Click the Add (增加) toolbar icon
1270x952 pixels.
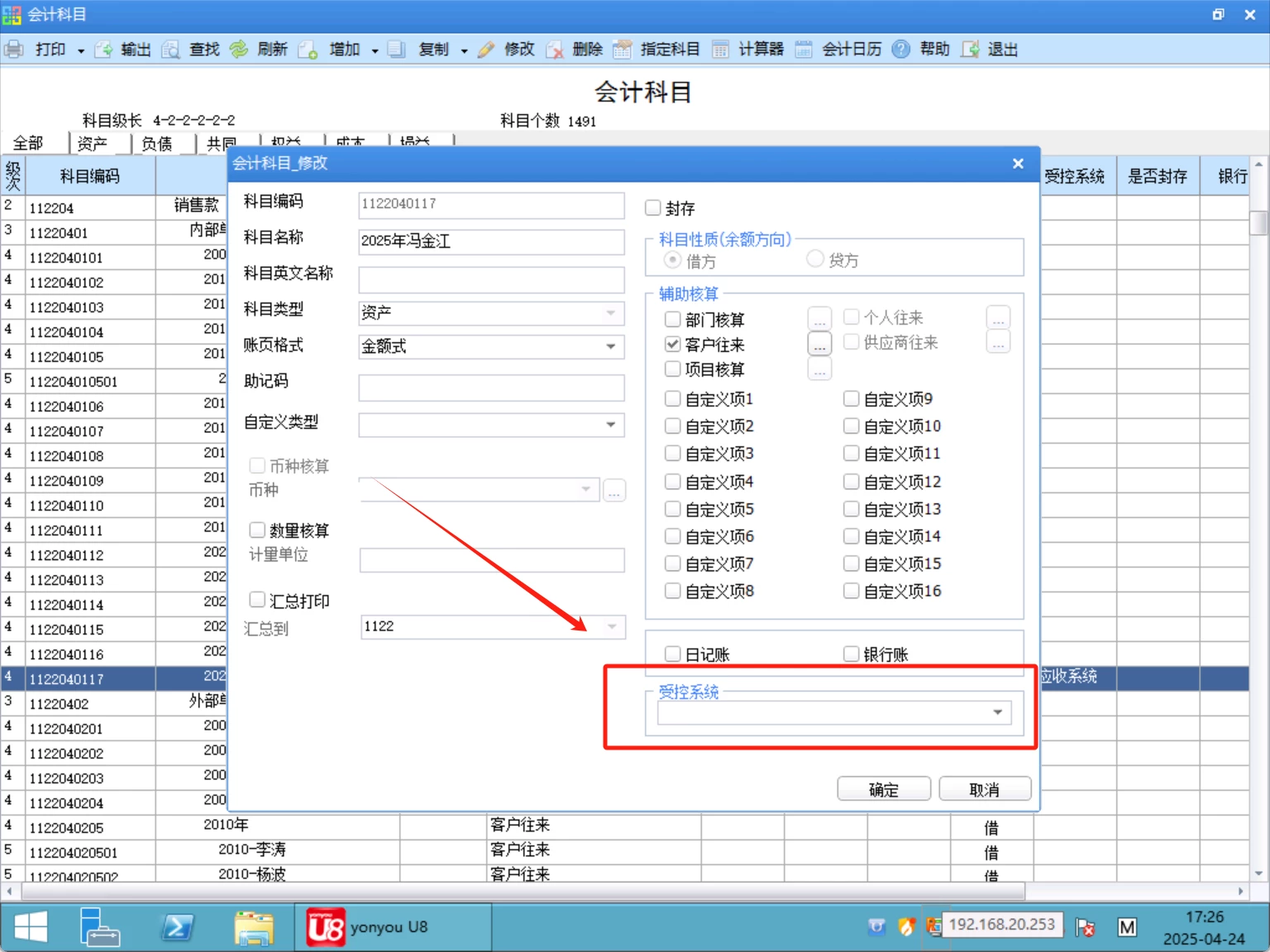pyautogui.click(x=308, y=50)
